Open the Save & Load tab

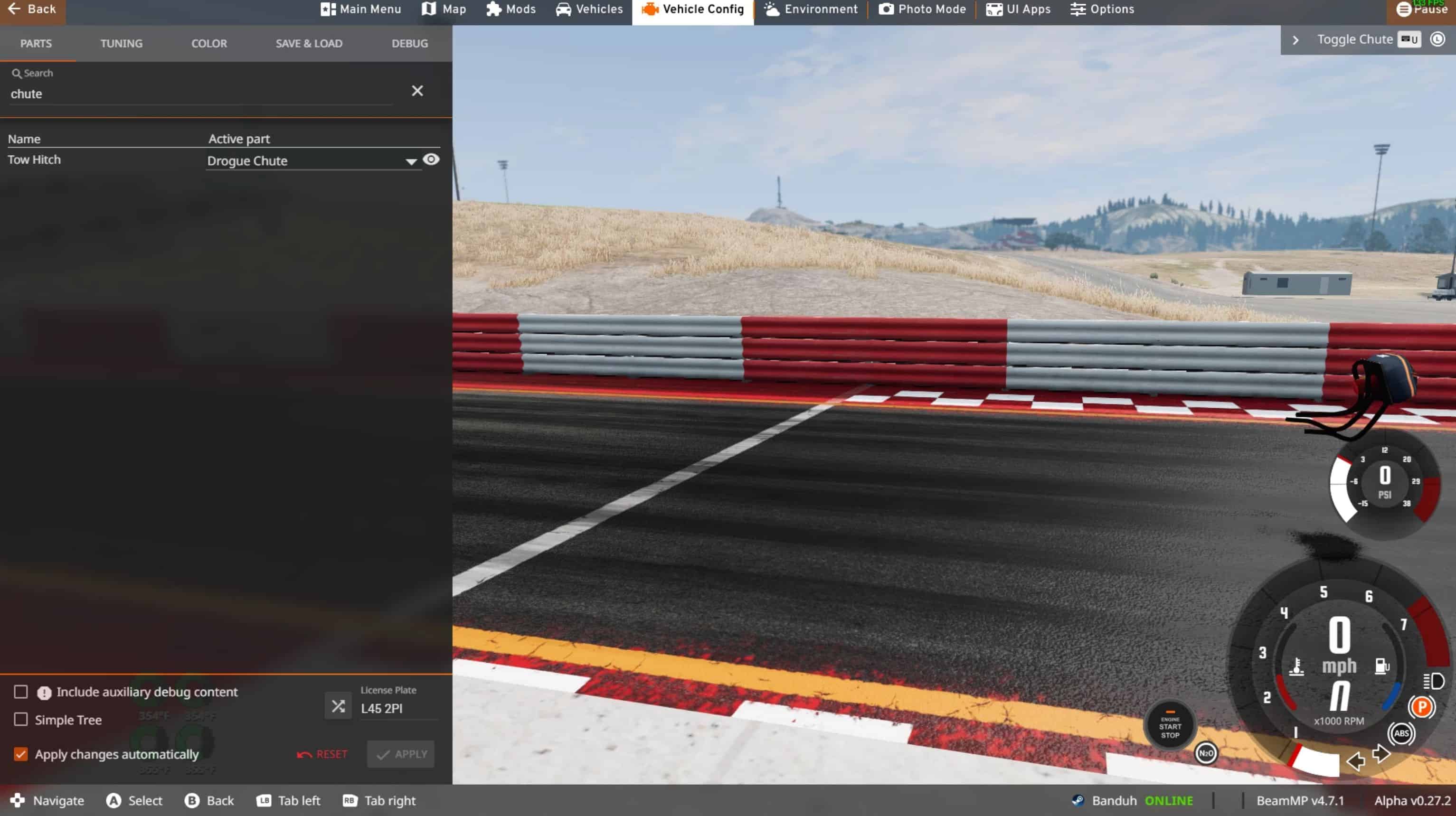click(309, 44)
